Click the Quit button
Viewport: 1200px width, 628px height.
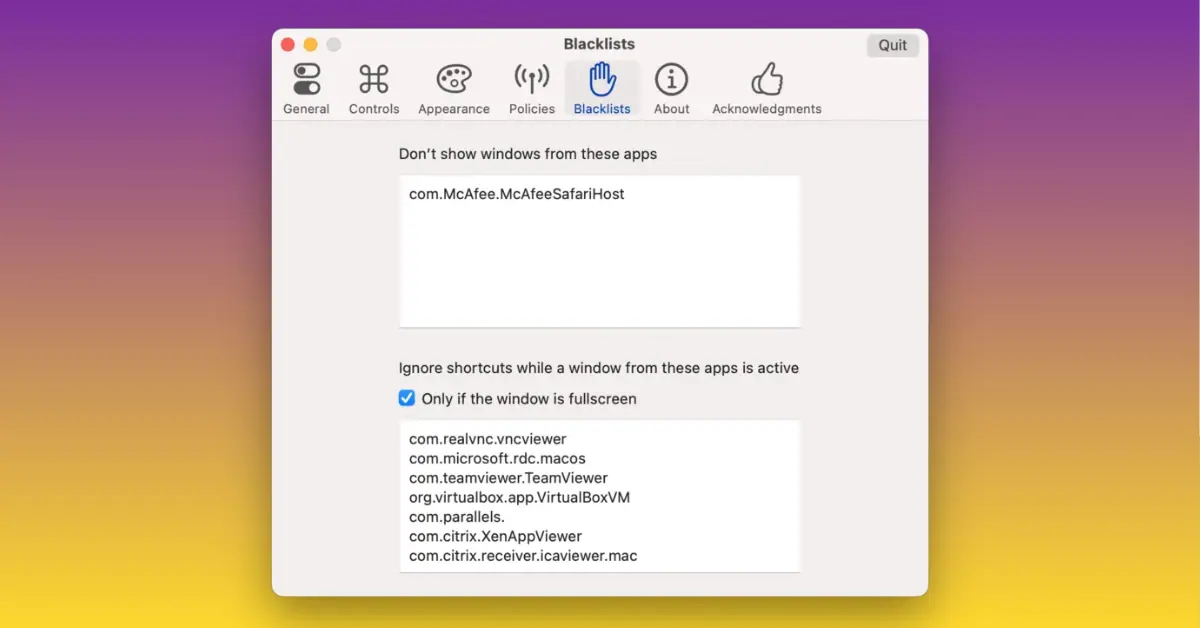(x=892, y=45)
